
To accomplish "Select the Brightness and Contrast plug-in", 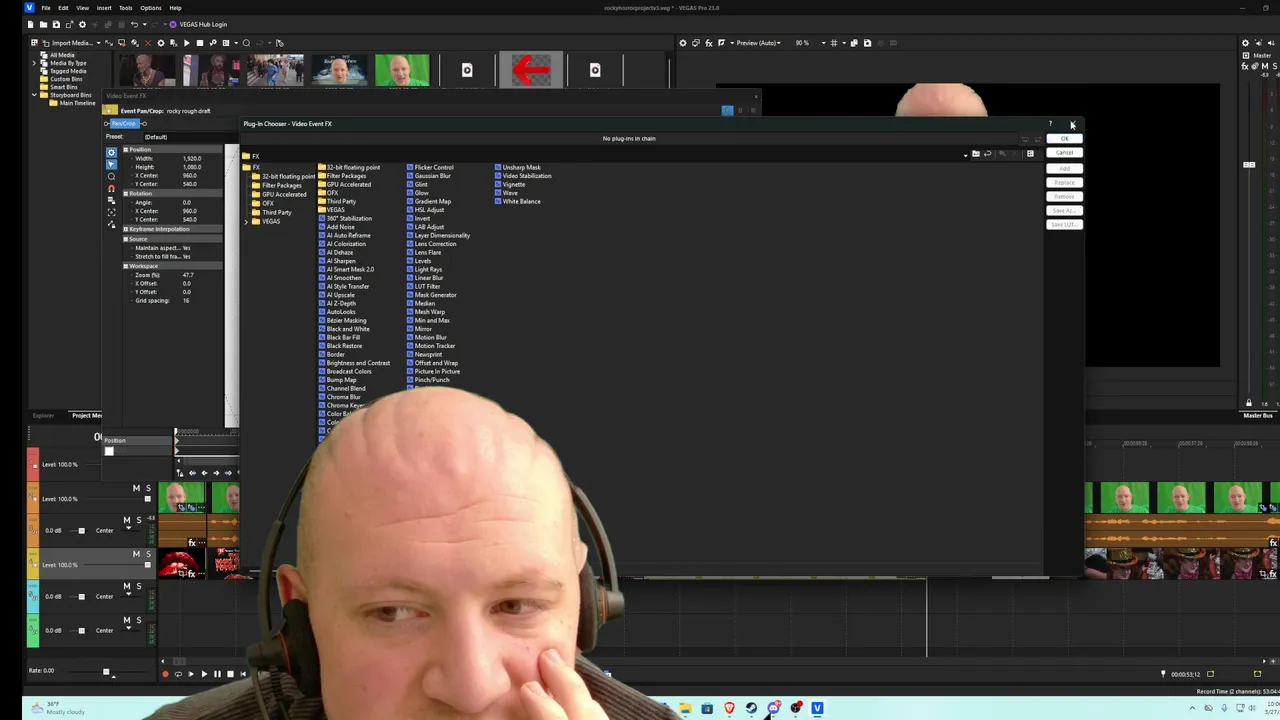I will click(x=354, y=363).
